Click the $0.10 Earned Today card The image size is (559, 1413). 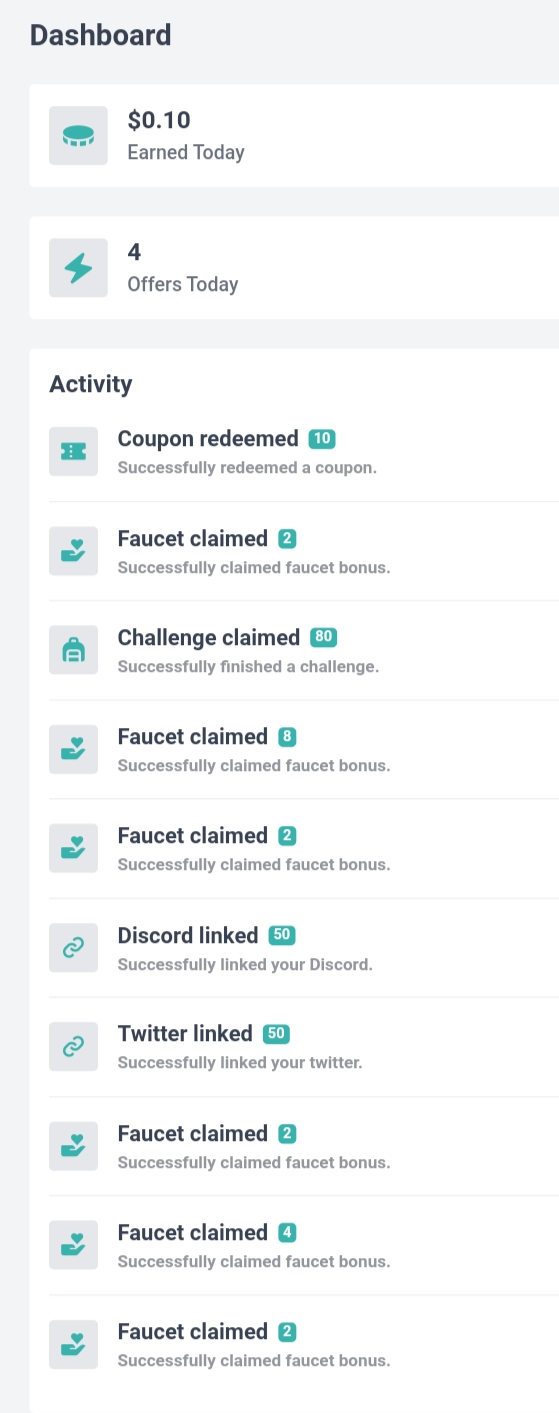click(x=294, y=136)
